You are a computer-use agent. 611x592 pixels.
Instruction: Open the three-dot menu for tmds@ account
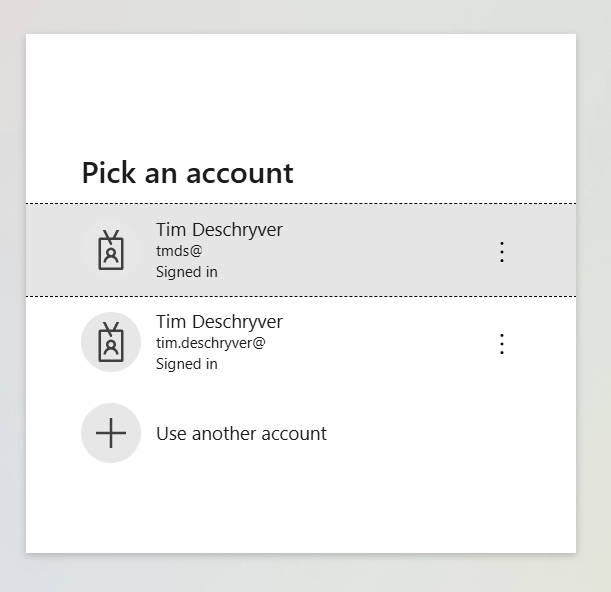[502, 252]
